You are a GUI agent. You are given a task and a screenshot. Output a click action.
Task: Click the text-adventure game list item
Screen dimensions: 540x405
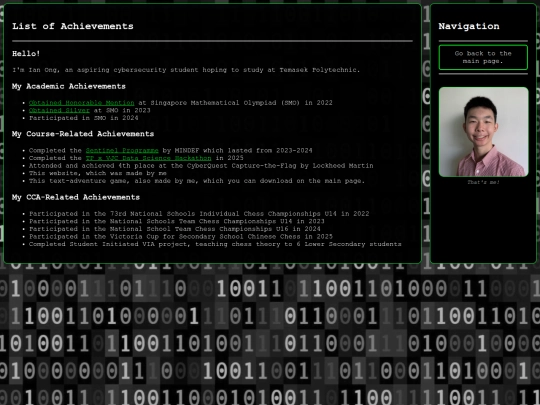(197, 181)
